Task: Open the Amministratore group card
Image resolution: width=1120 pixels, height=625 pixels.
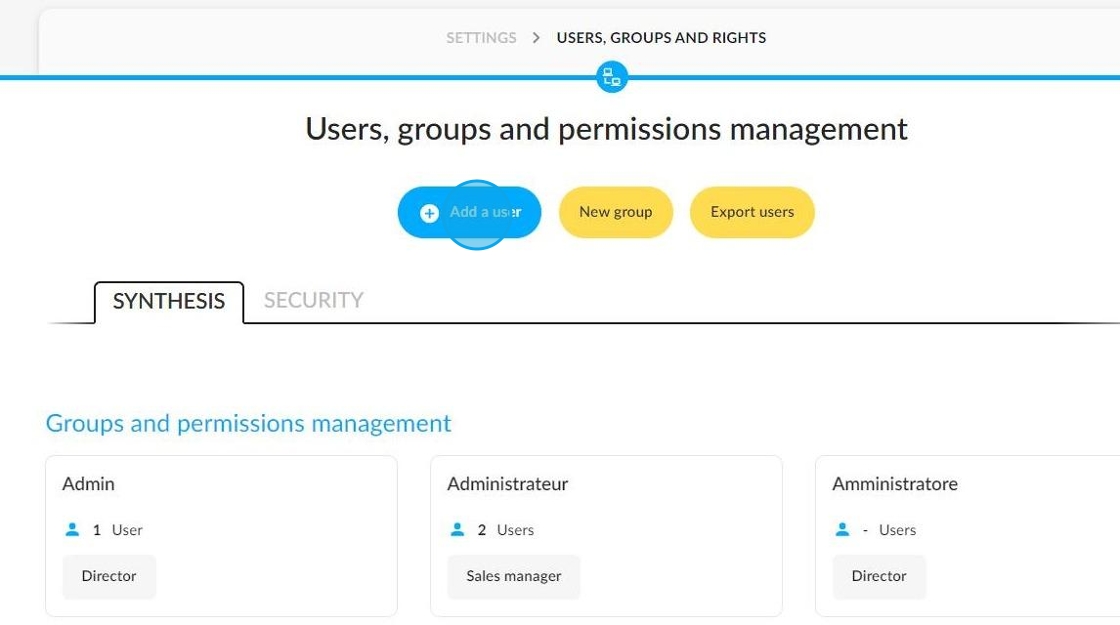Action: pos(968,536)
